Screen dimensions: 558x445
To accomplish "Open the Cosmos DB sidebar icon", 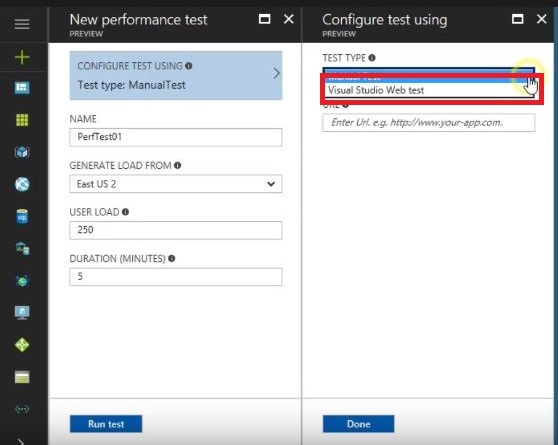I will (x=22, y=281).
